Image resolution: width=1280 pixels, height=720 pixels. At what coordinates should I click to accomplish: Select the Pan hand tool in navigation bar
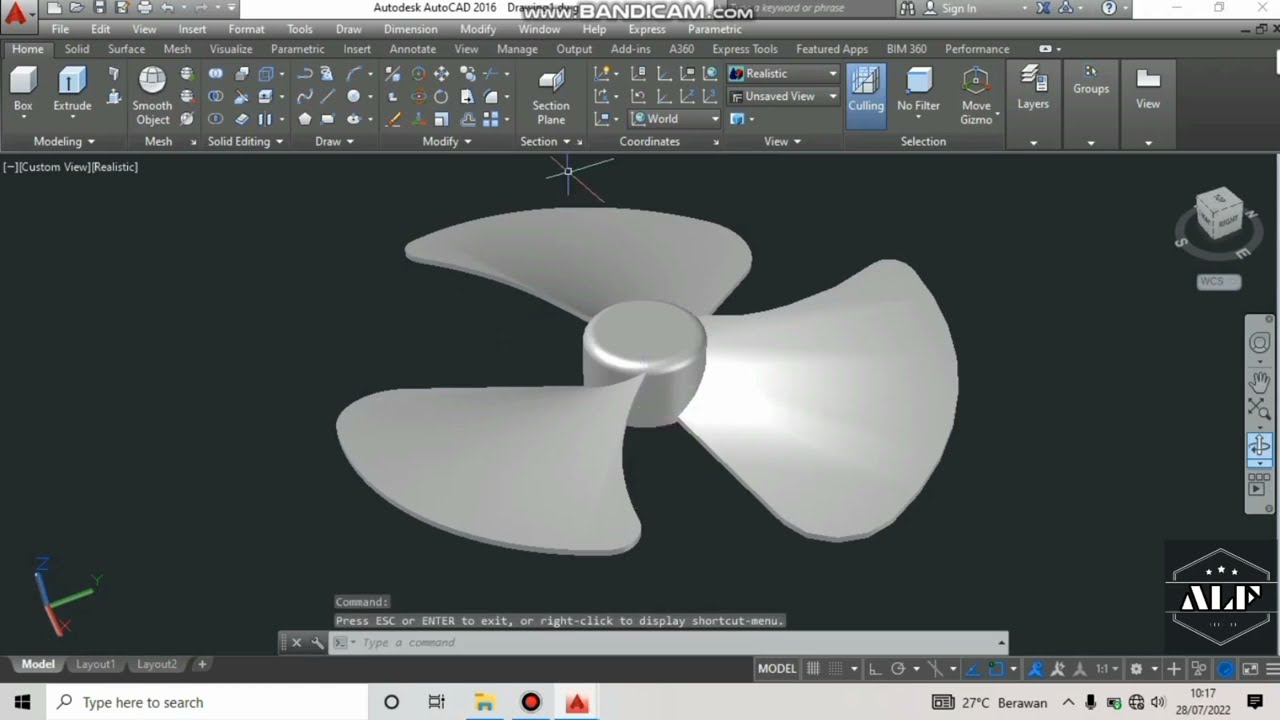tap(1259, 381)
